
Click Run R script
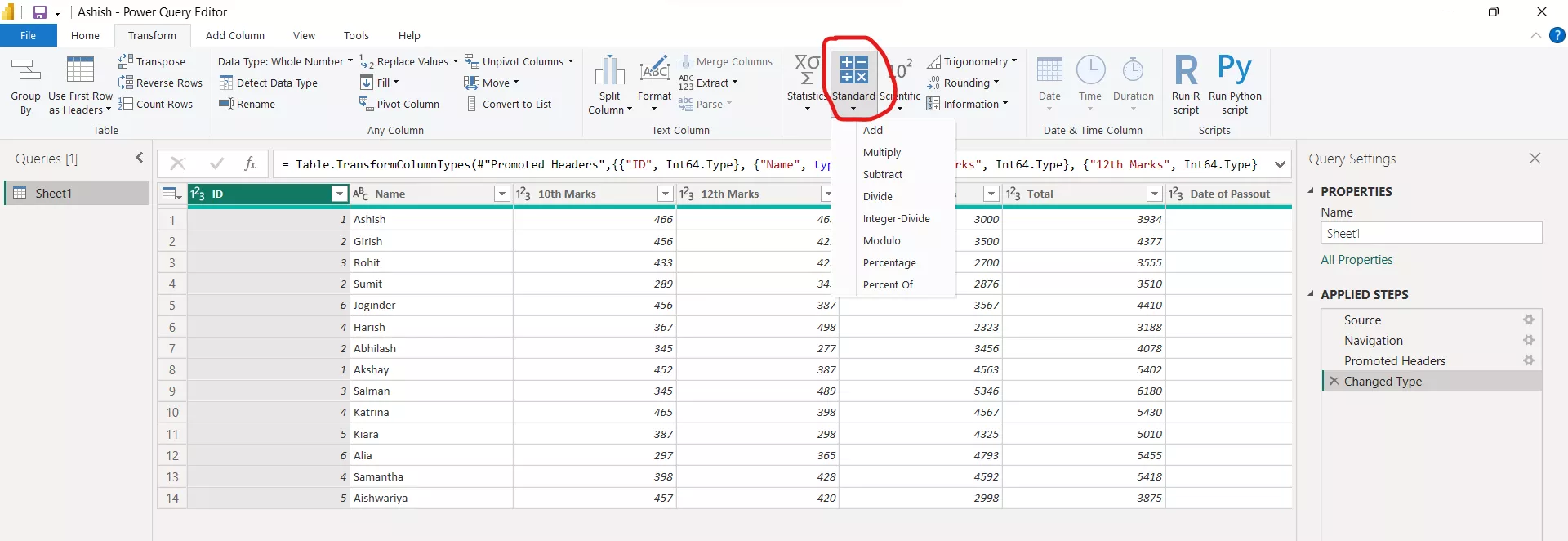pos(1186,85)
